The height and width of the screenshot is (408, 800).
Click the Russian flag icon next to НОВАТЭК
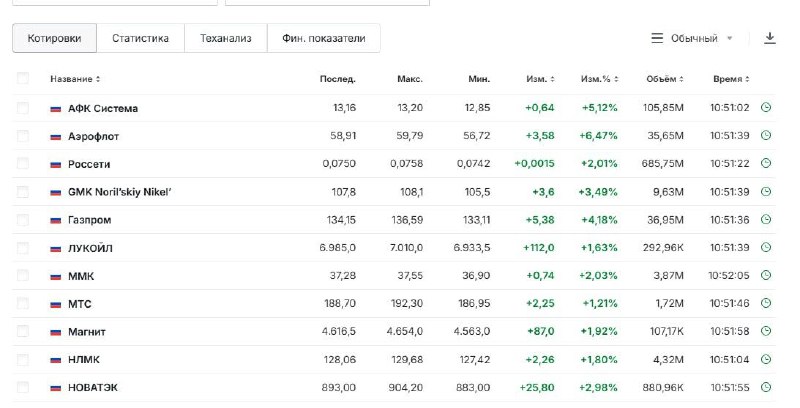pyautogui.click(x=56, y=388)
